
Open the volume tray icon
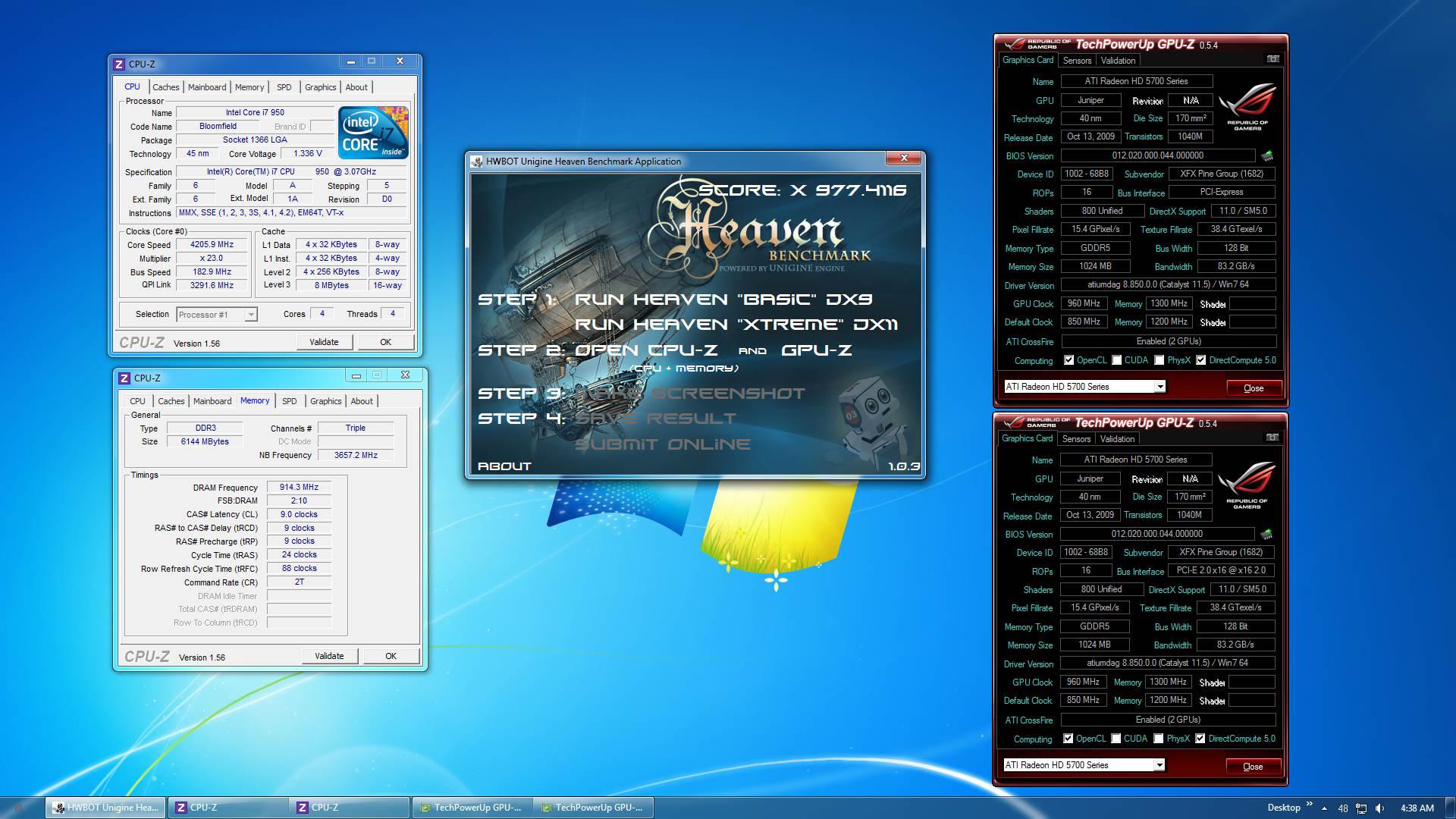(1379, 808)
